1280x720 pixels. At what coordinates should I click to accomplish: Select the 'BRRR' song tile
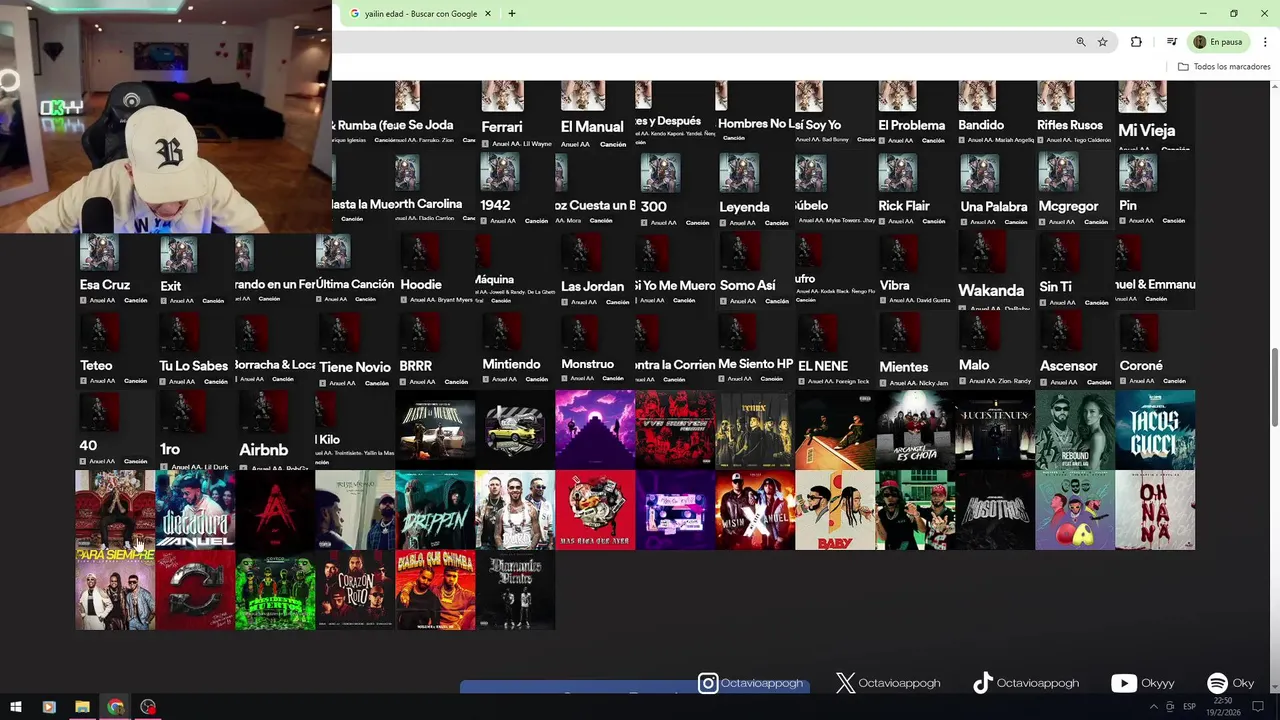pyautogui.click(x=435, y=350)
